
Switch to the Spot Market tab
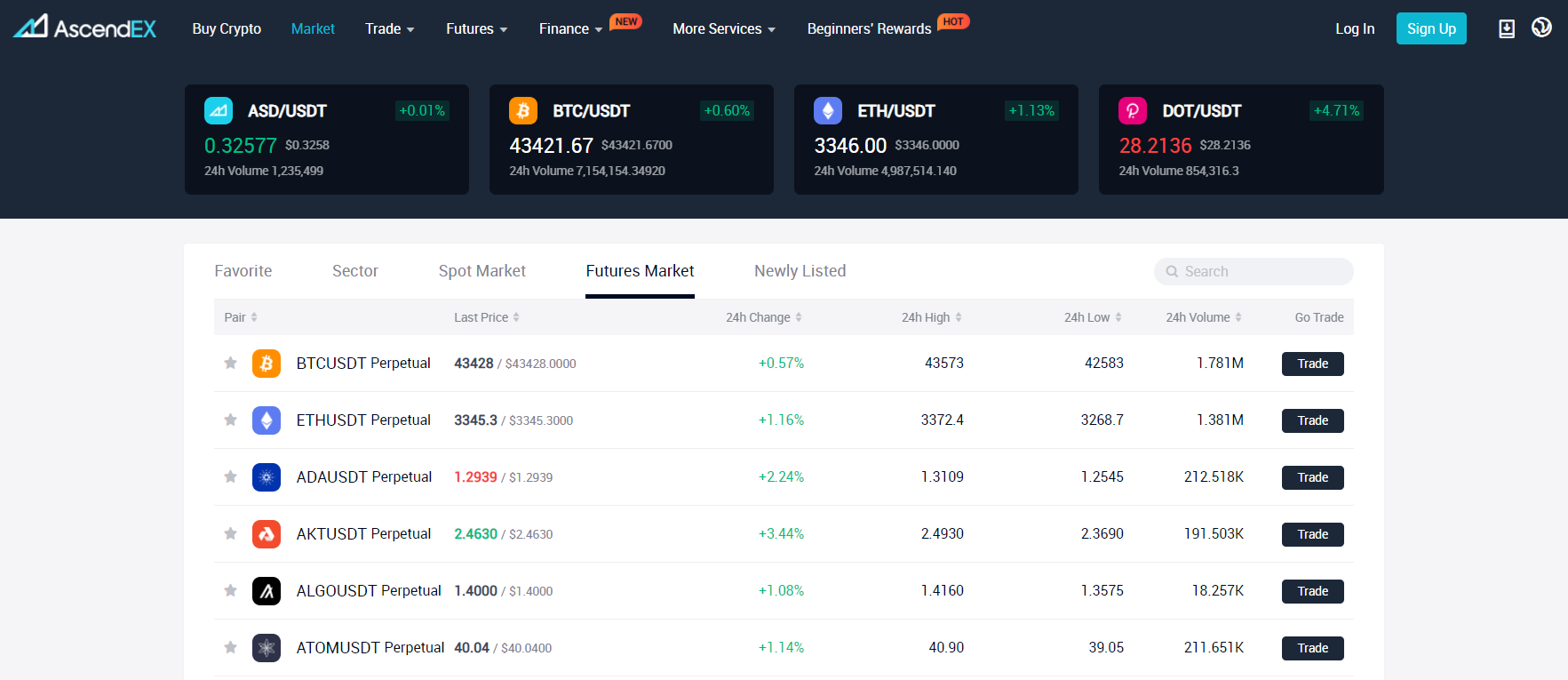coord(482,271)
